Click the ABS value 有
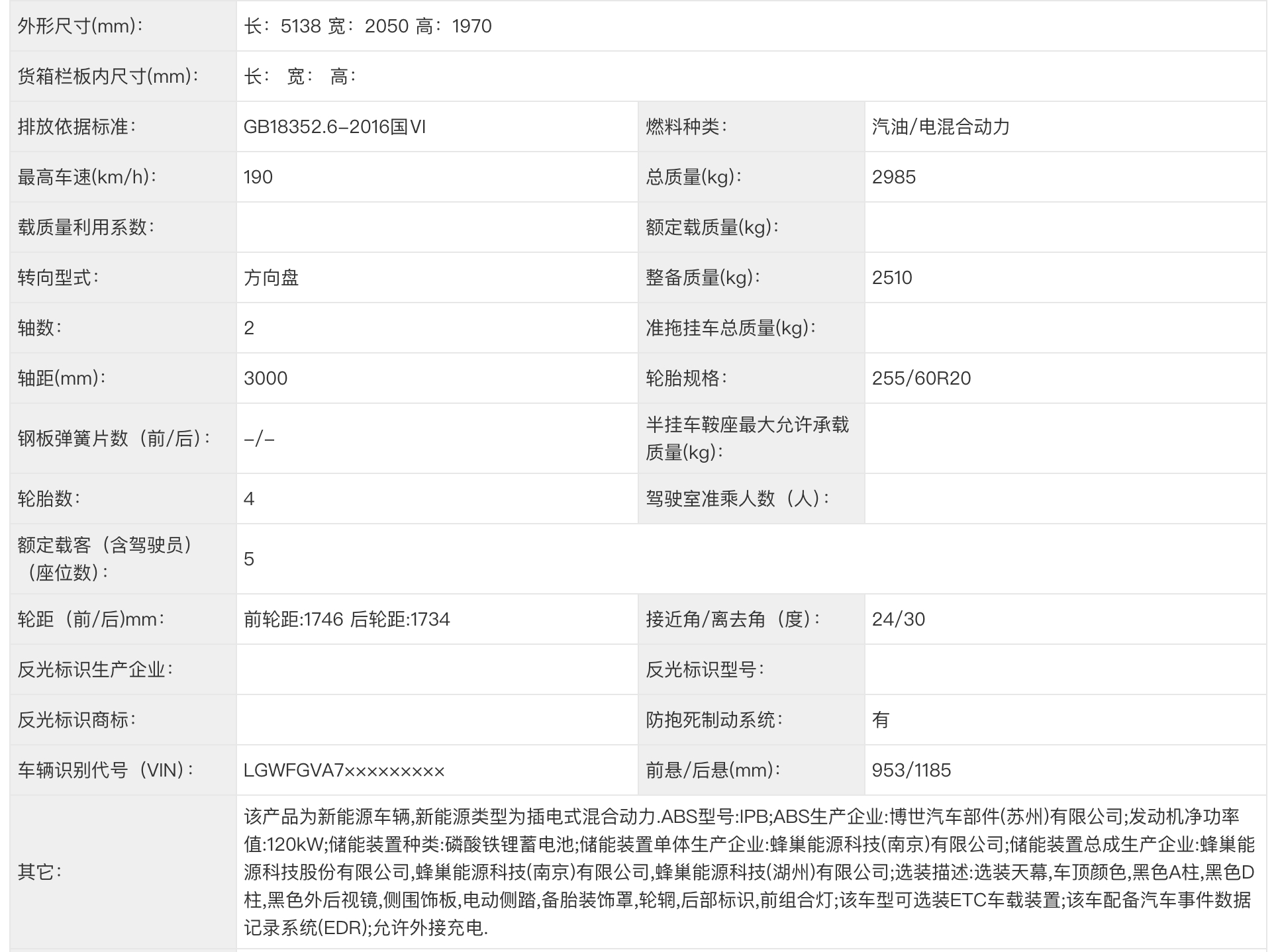This screenshot has height=952, width=1278. point(881,720)
